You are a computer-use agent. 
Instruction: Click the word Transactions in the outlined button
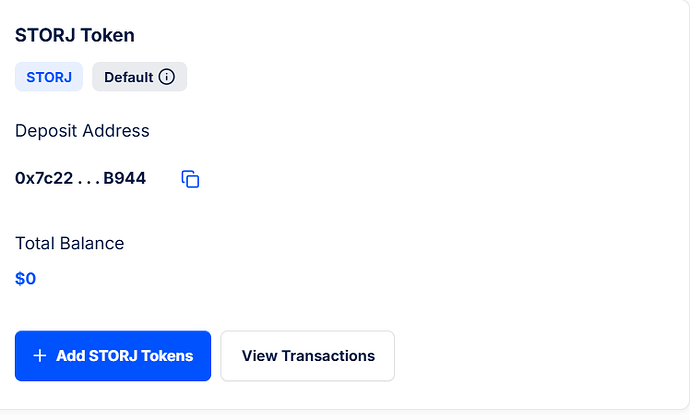point(328,356)
